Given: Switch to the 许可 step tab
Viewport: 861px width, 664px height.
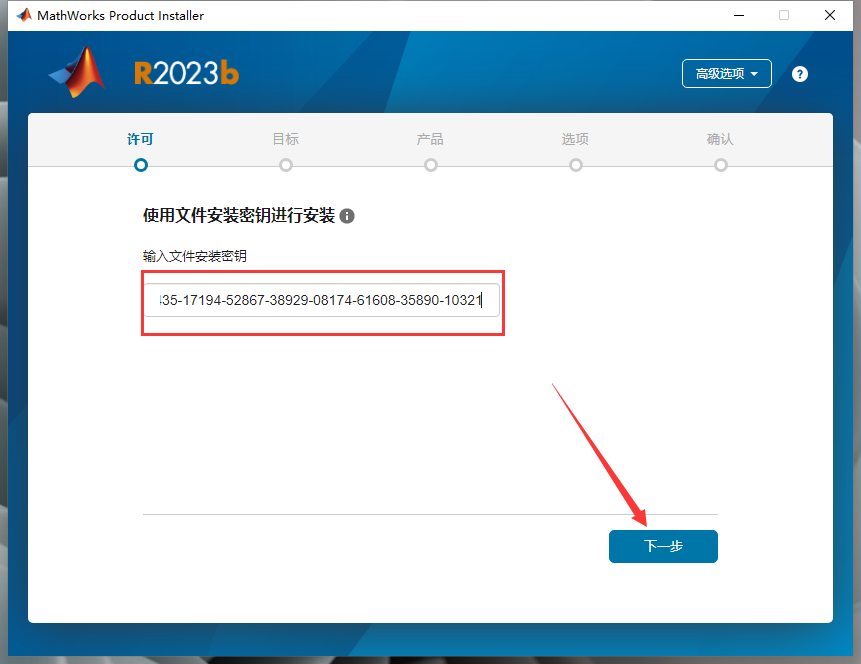Looking at the screenshot, I should (x=141, y=140).
